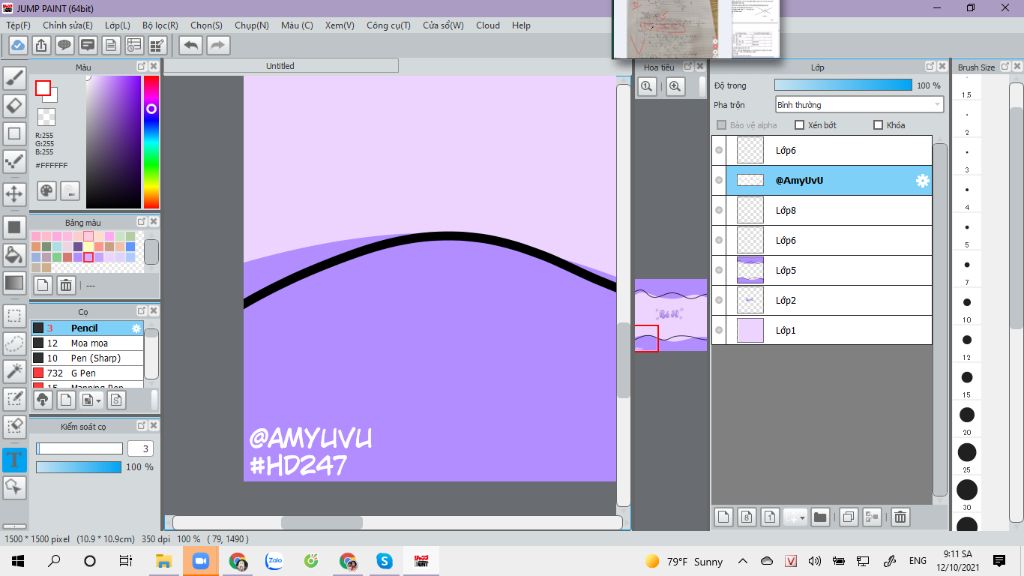1024x576 pixels.
Task: Toggle visibility of layer Lớp5
Action: click(719, 270)
